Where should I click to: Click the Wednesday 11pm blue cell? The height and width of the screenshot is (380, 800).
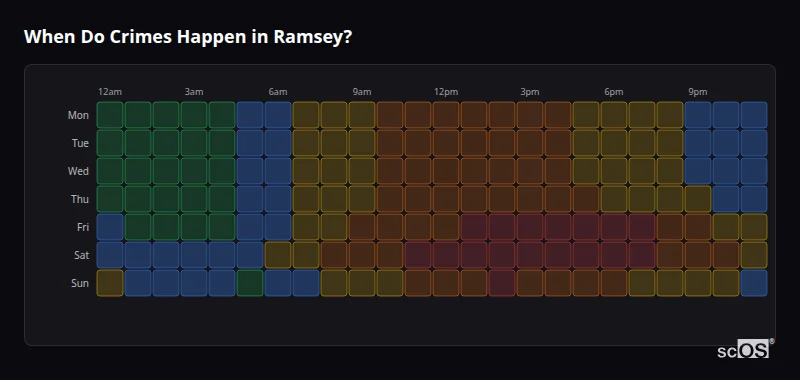pyautogui.click(x=754, y=171)
